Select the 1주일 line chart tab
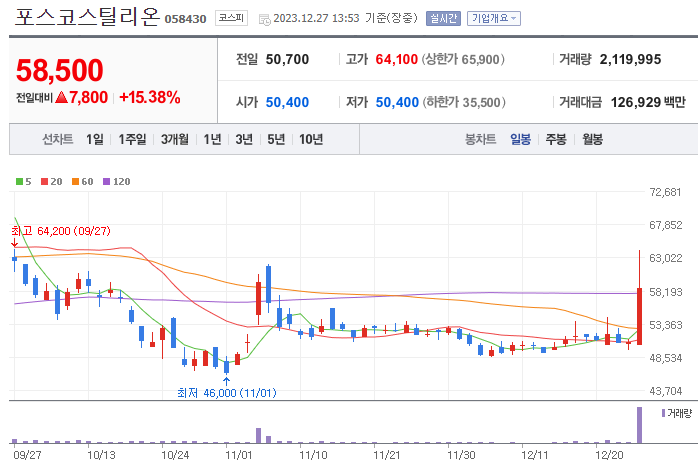Screen dimensions: 698x474 (132, 139)
